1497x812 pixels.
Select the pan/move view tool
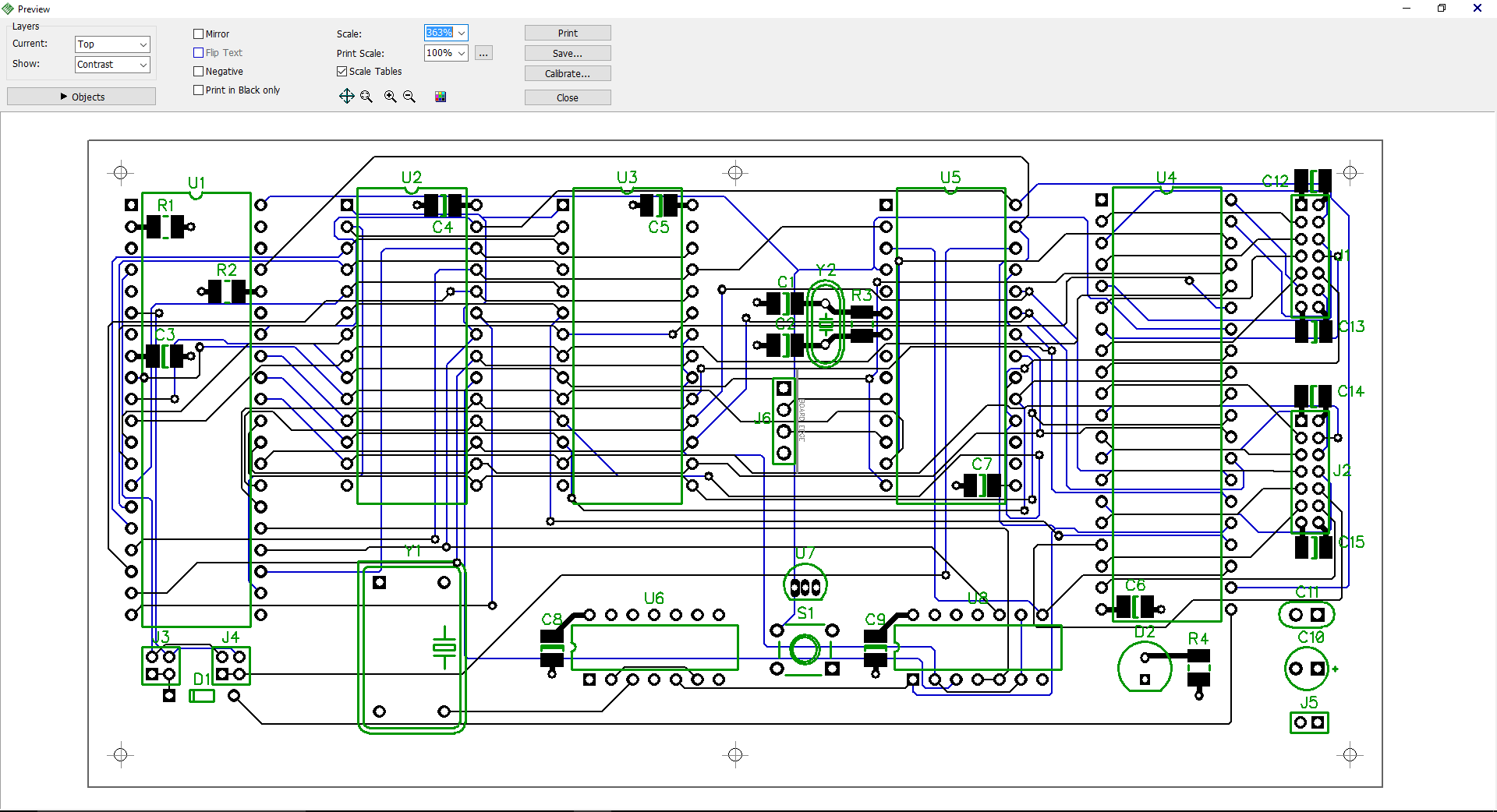(347, 97)
